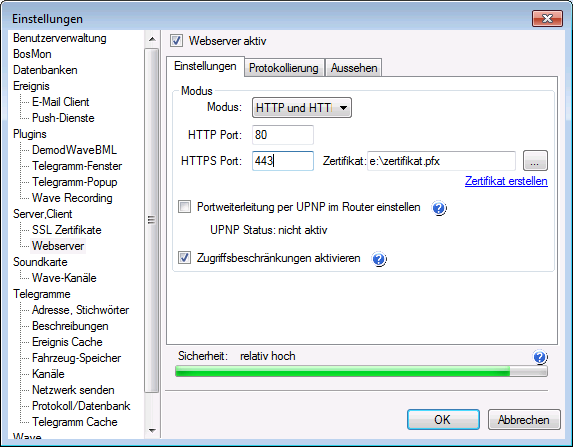573x447 pixels.
Task: Open Telegramm Cache settings
Action: pos(75,422)
